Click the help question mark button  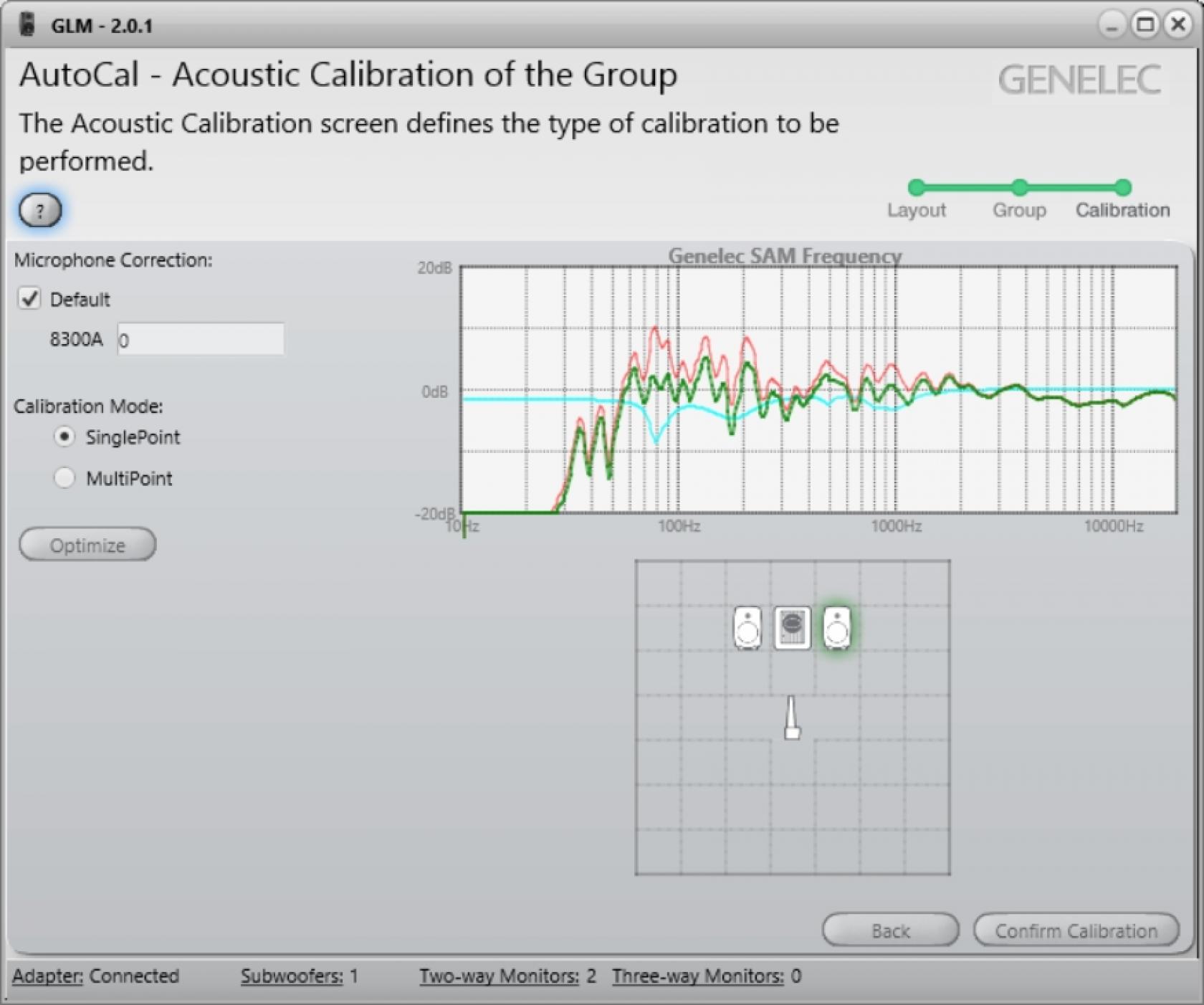(40, 211)
